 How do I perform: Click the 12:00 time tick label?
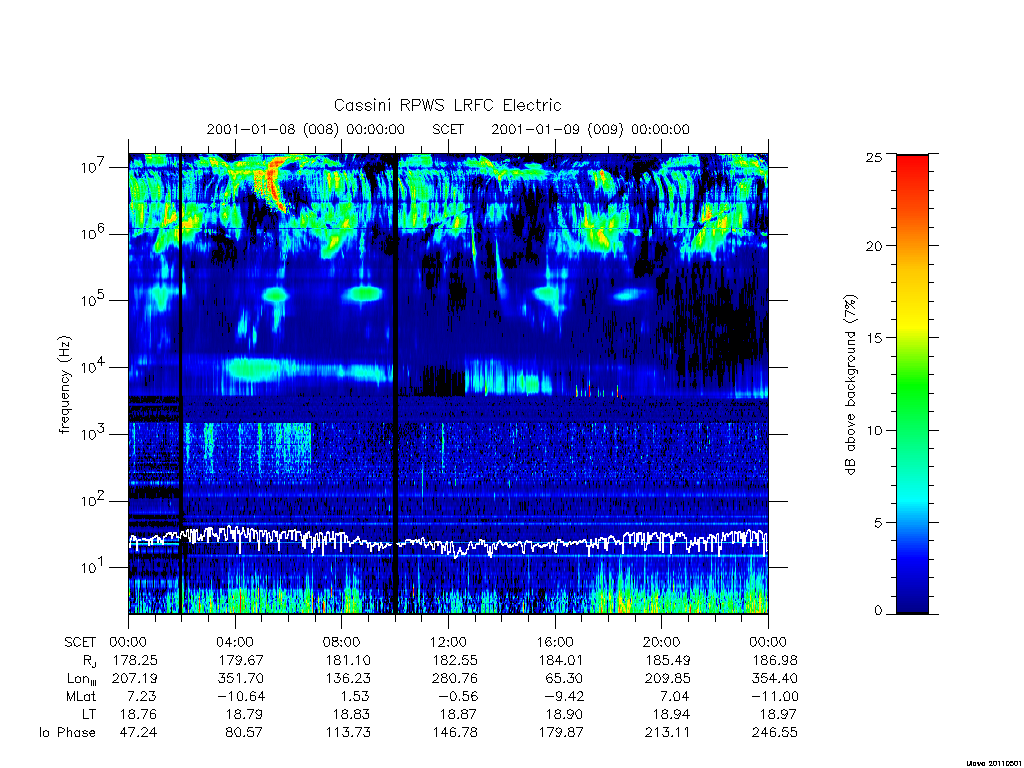pyautogui.click(x=448, y=642)
